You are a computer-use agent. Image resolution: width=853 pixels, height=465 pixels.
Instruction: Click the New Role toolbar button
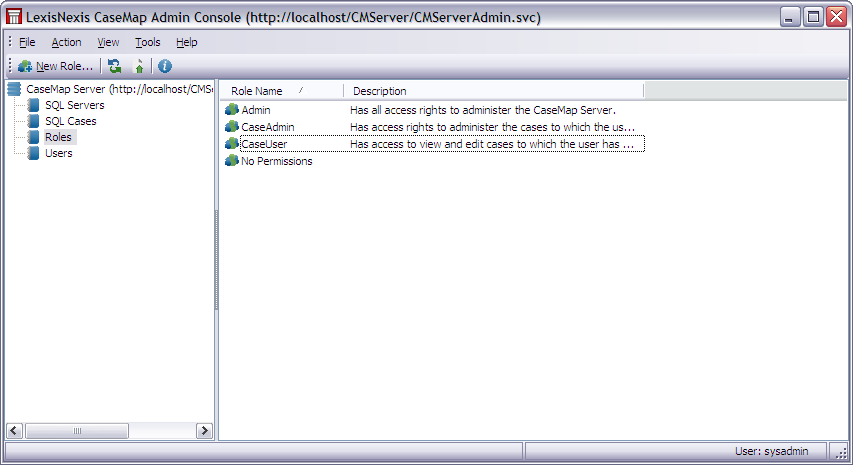pos(55,66)
